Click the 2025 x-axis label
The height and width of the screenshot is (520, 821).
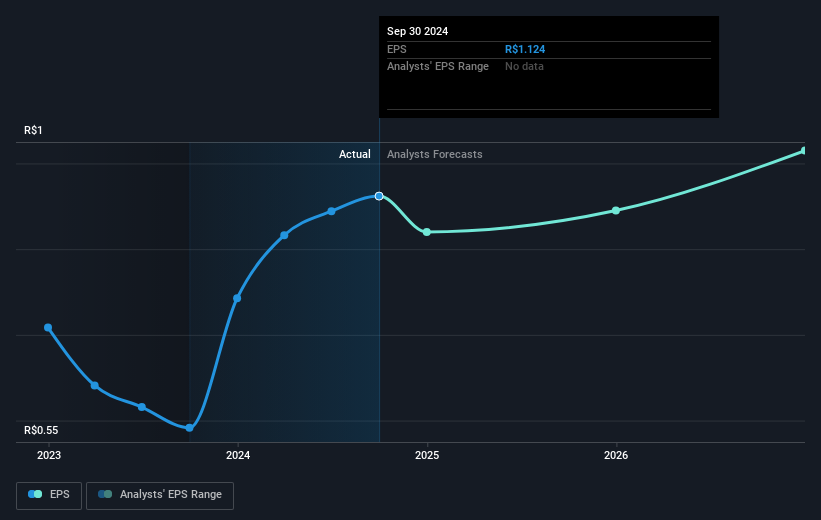[x=427, y=456]
